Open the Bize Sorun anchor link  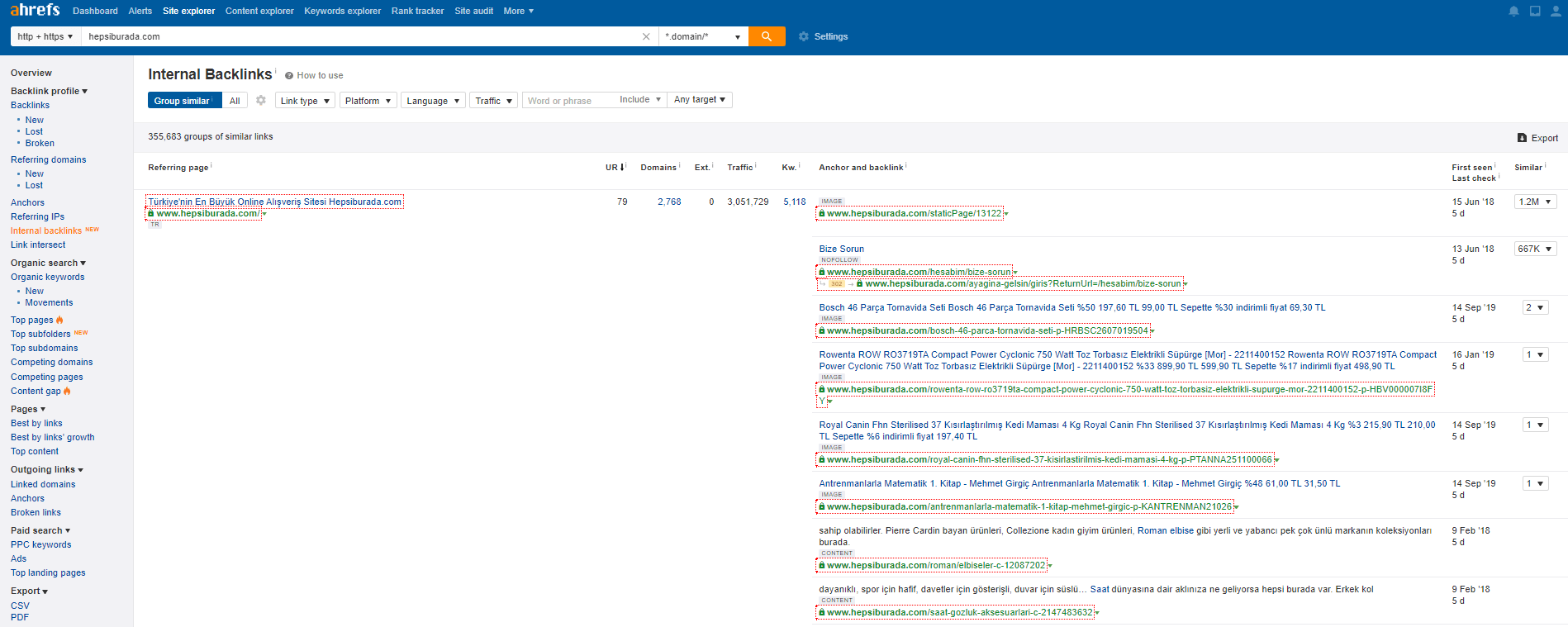pos(842,249)
